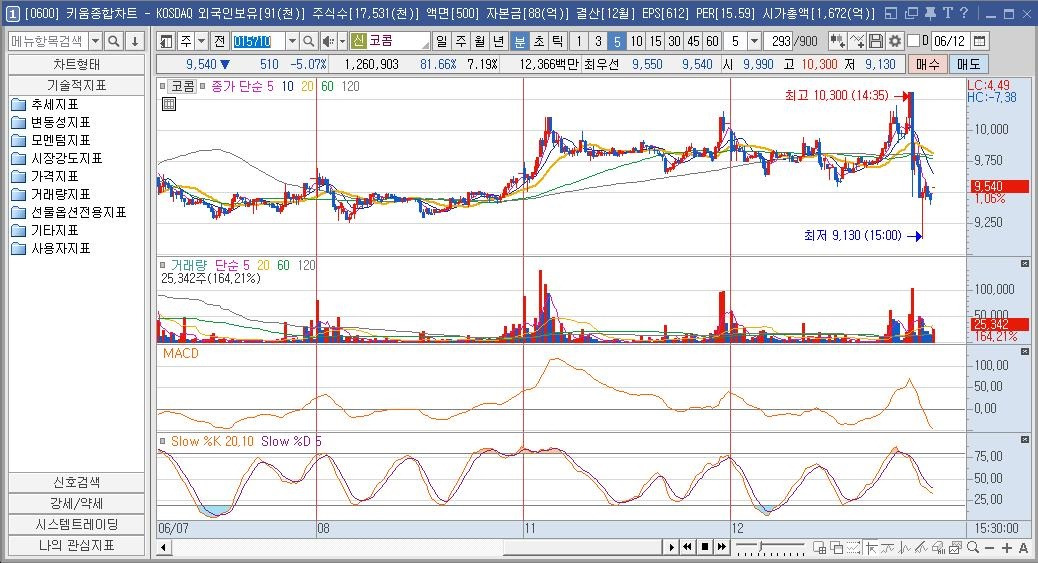The image size is (1038, 563).
Task: Select the 30 minute interval button
Action: [674, 41]
